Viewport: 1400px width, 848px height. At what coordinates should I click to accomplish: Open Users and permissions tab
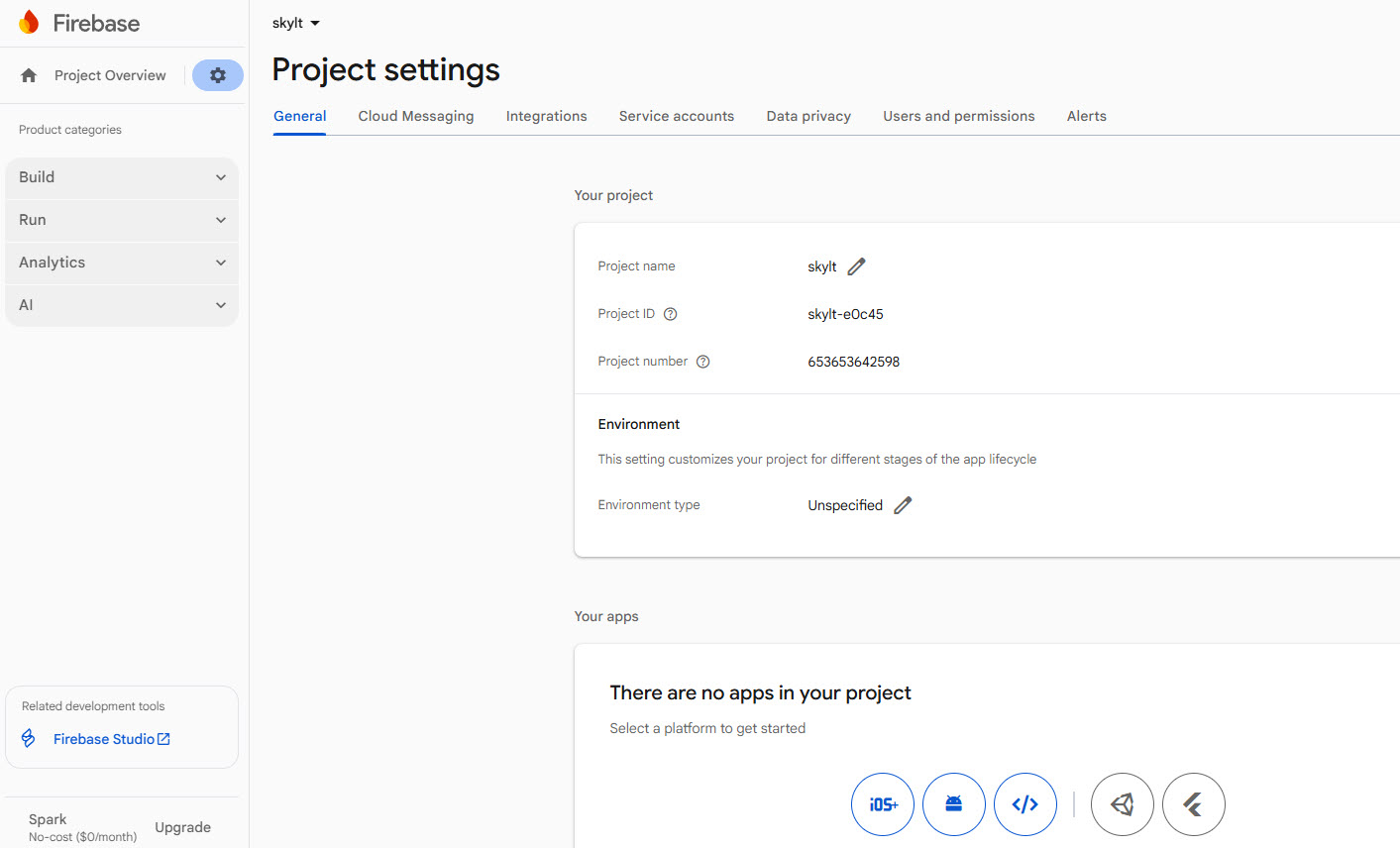click(x=959, y=116)
